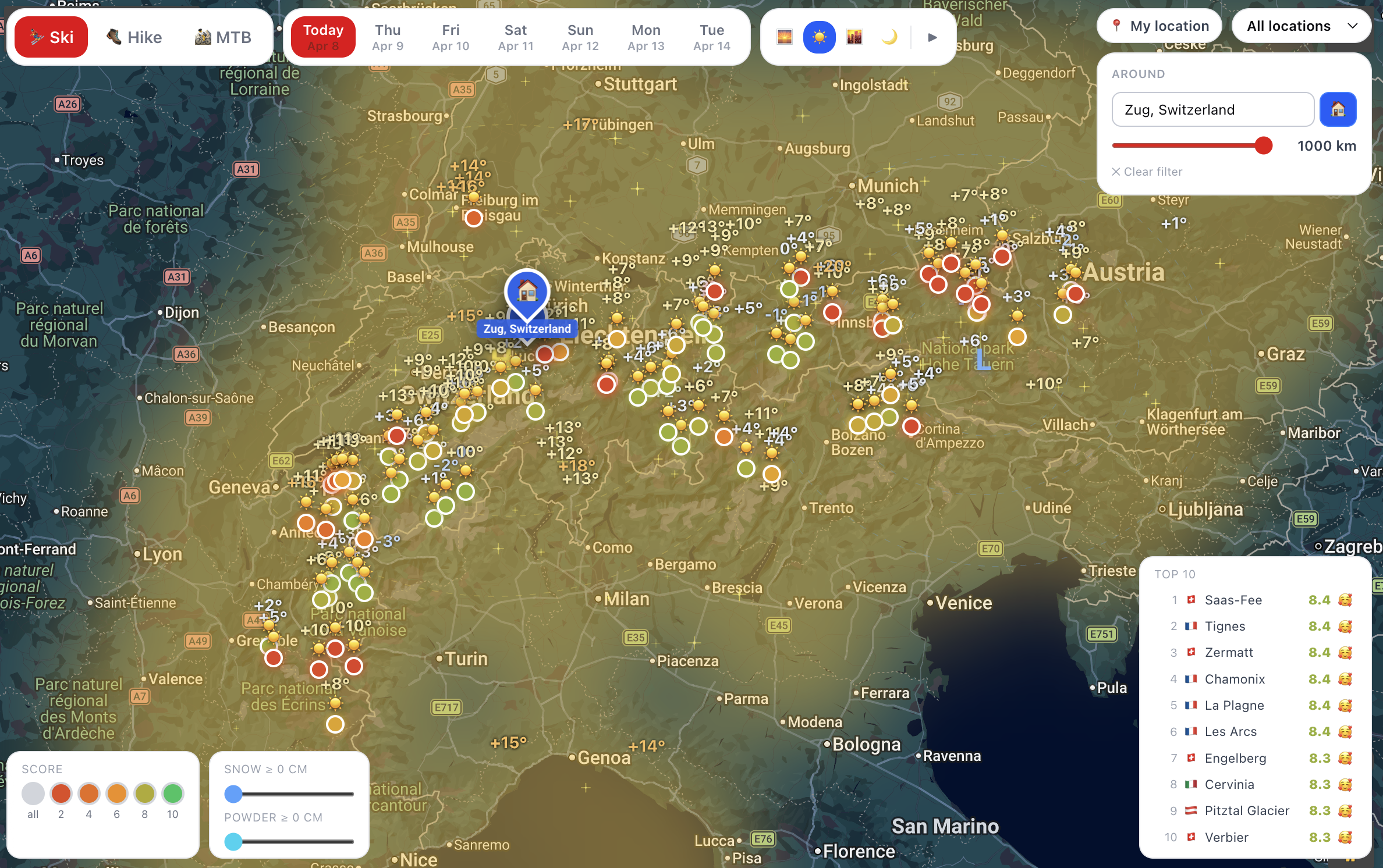Click the My location pin button

(x=1159, y=26)
